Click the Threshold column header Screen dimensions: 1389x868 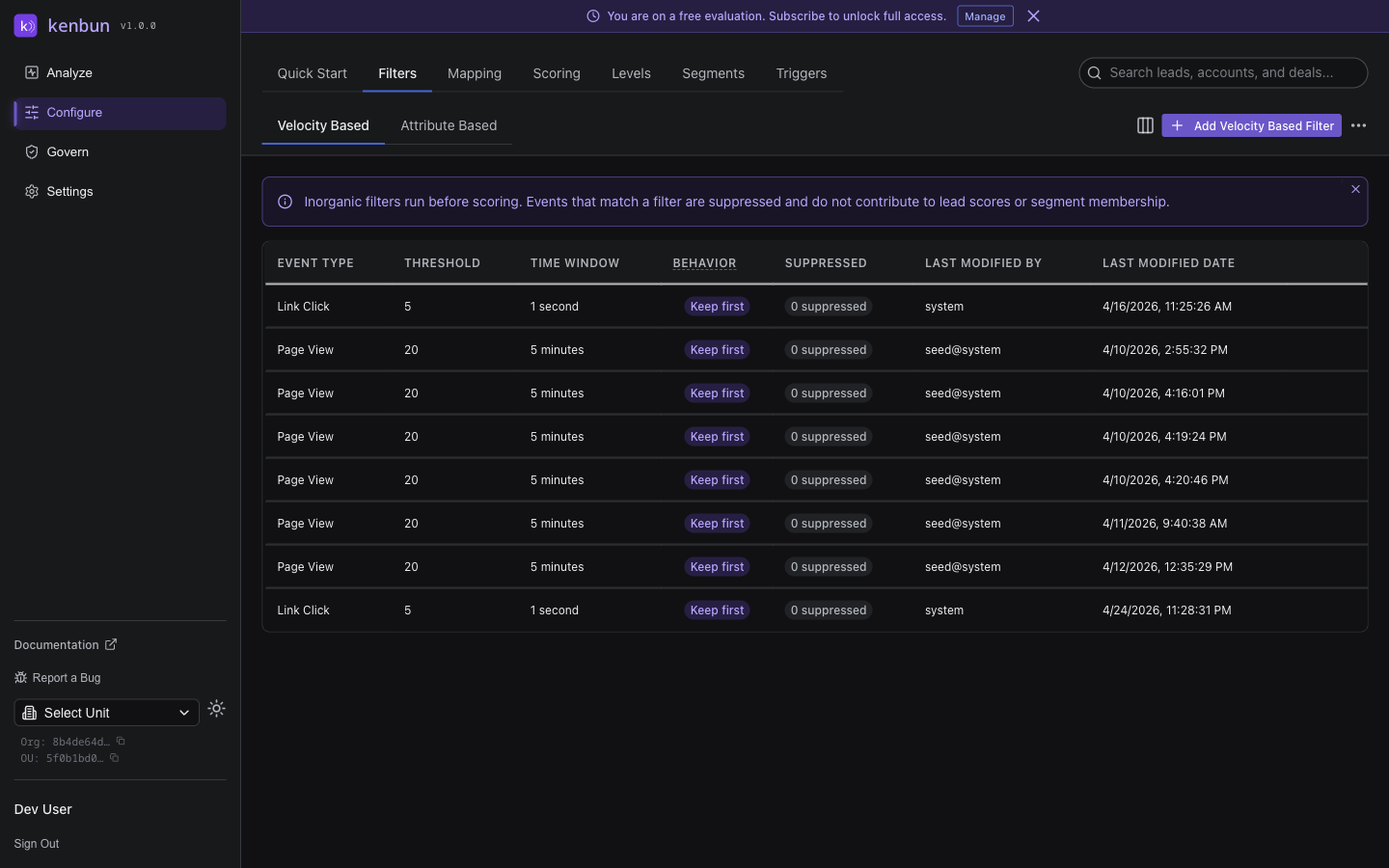click(442, 263)
